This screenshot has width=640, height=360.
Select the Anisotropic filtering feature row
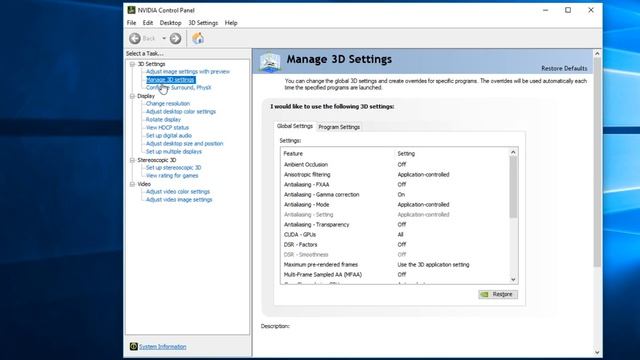click(395, 174)
